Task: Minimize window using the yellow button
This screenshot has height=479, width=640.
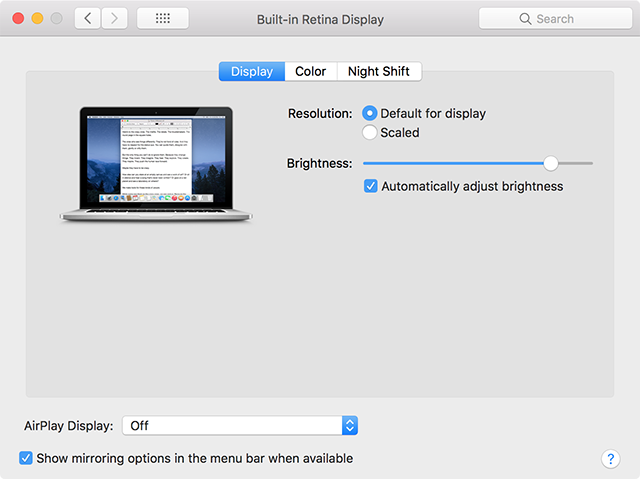Action: point(38,18)
